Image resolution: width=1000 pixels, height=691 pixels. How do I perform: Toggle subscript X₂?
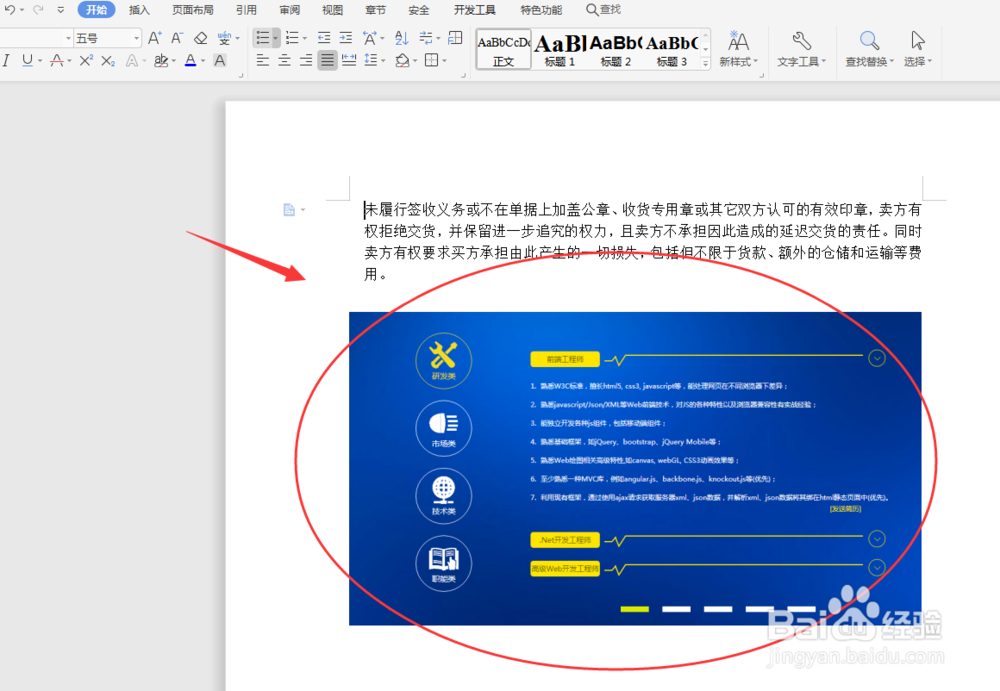tap(108, 61)
